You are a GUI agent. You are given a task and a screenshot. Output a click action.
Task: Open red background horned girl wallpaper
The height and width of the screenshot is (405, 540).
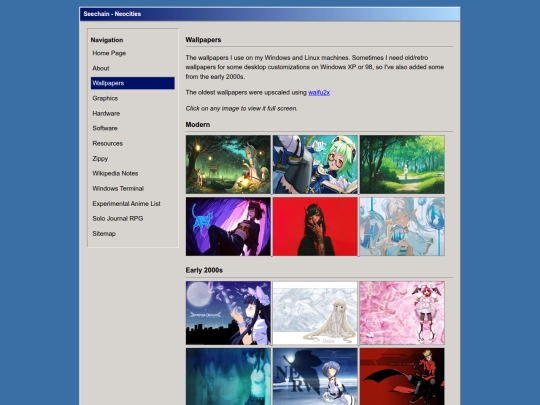coord(315,227)
